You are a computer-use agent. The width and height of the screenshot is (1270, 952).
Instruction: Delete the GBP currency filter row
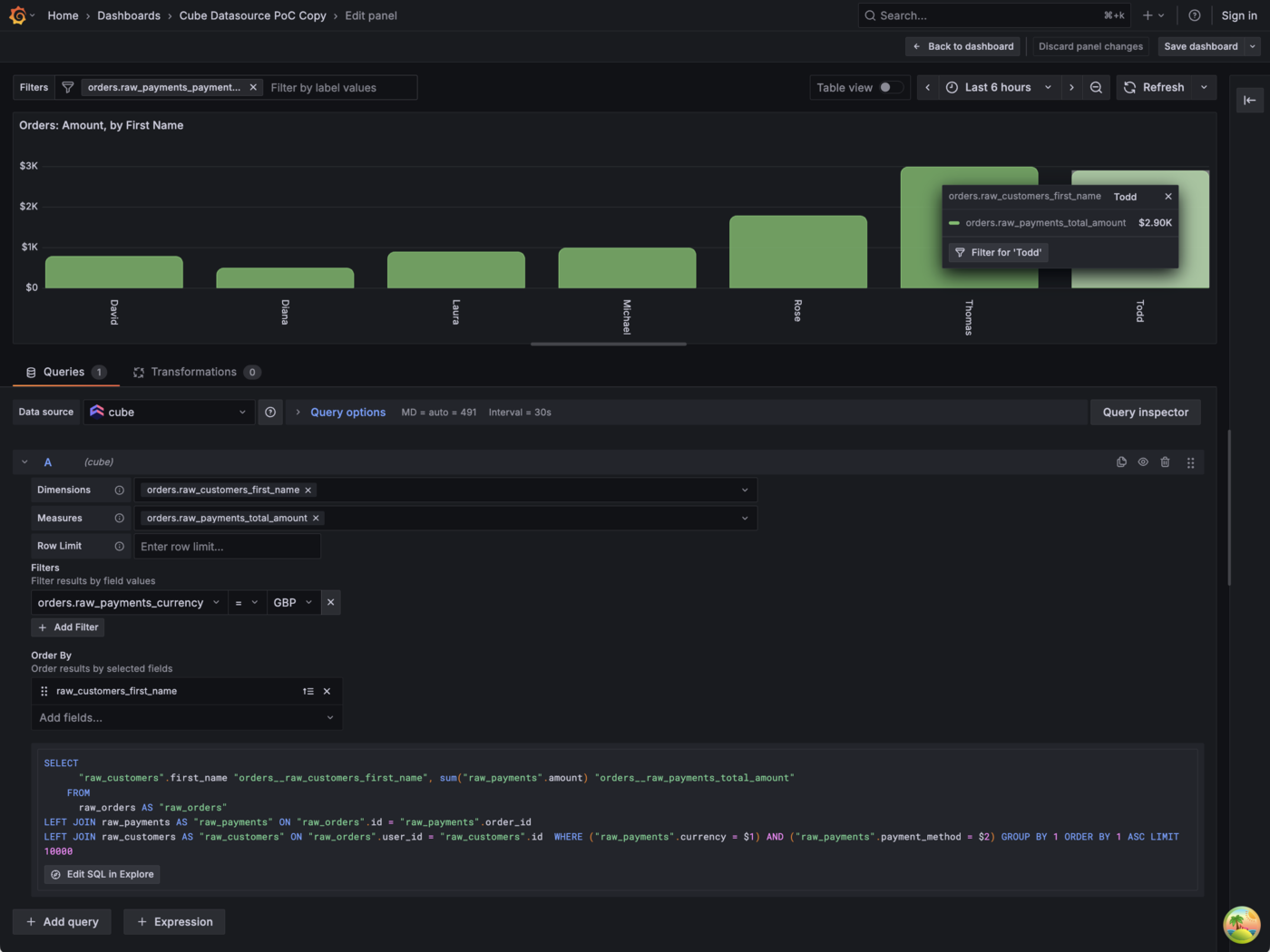(331, 603)
